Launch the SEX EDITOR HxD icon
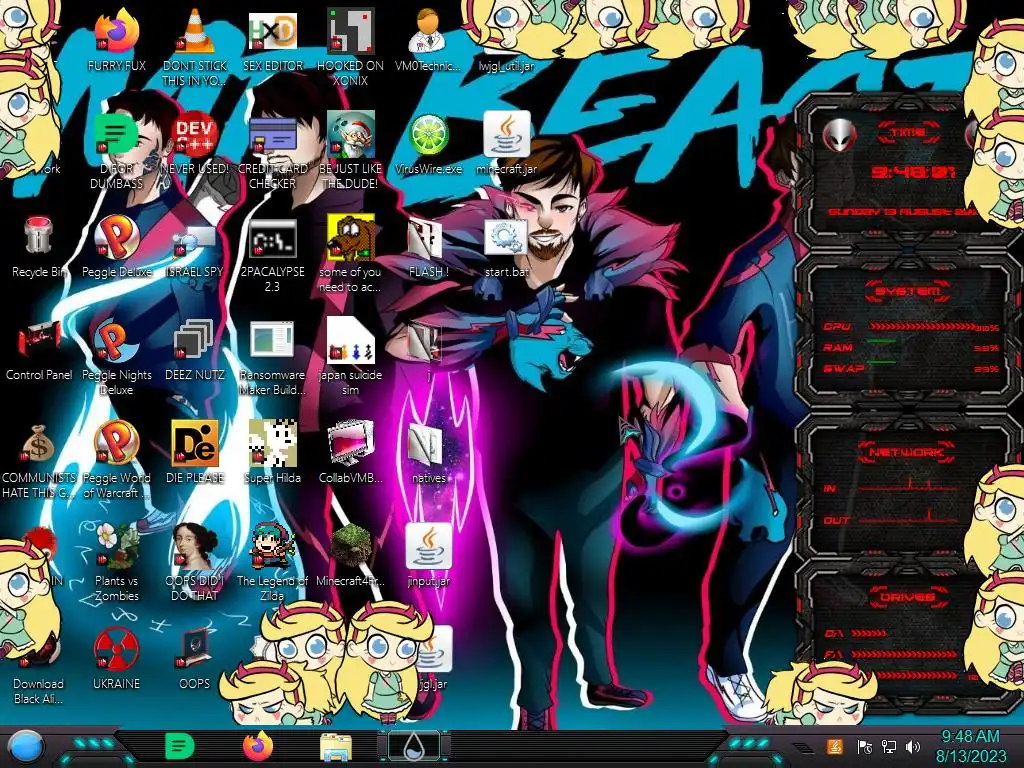Image resolution: width=1024 pixels, height=768 pixels. [272, 31]
